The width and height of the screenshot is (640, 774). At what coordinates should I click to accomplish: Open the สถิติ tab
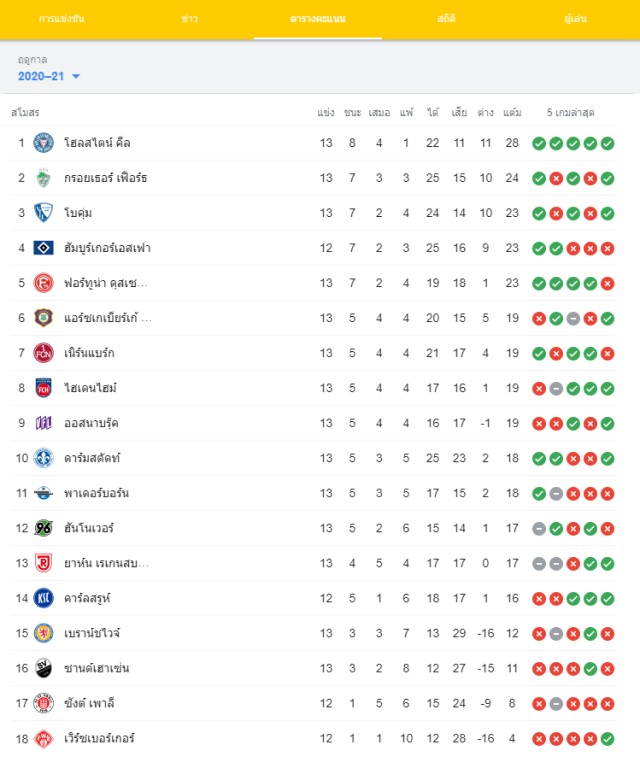click(x=446, y=19)
